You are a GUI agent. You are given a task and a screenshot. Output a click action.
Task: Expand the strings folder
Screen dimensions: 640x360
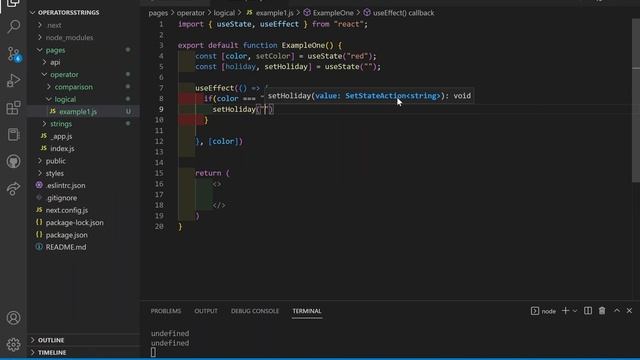point(61,124)
